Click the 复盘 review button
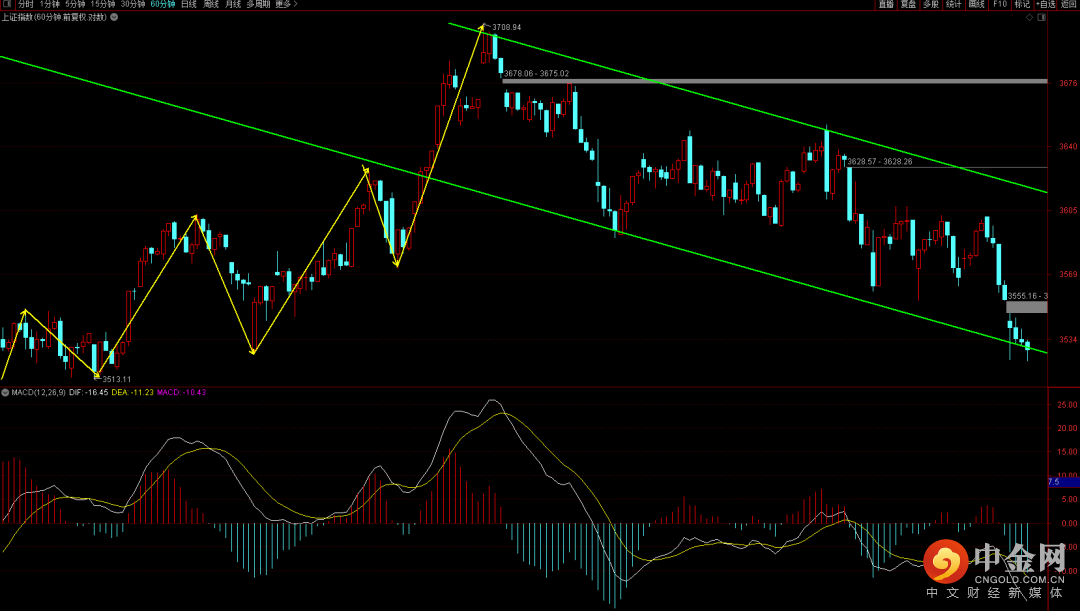 908,4
